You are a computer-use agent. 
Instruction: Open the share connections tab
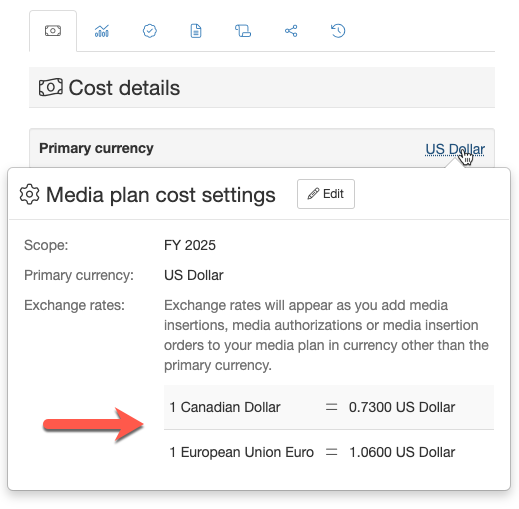[291, 31]
